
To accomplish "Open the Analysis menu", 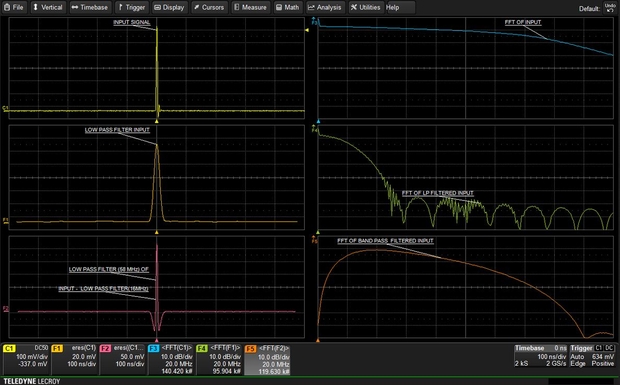I will tap(325, 7).
